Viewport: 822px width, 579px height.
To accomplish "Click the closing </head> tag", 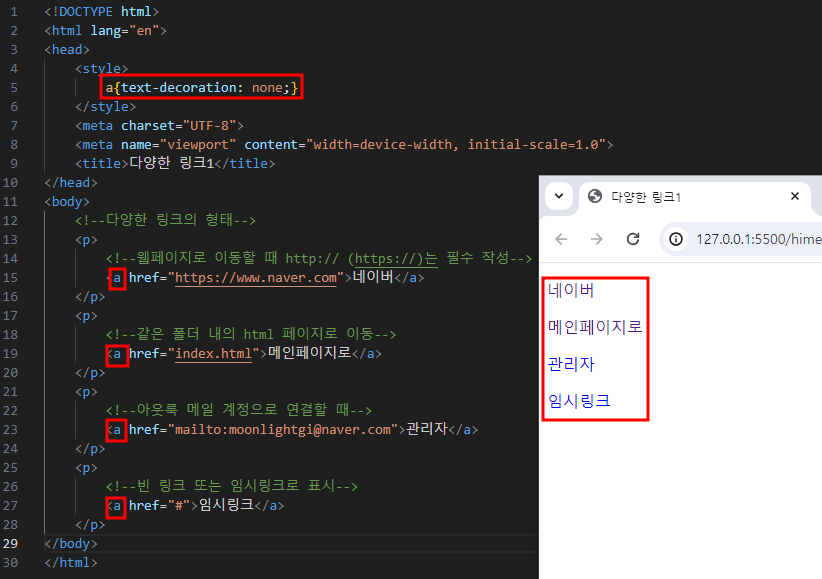I will (71, 183).
